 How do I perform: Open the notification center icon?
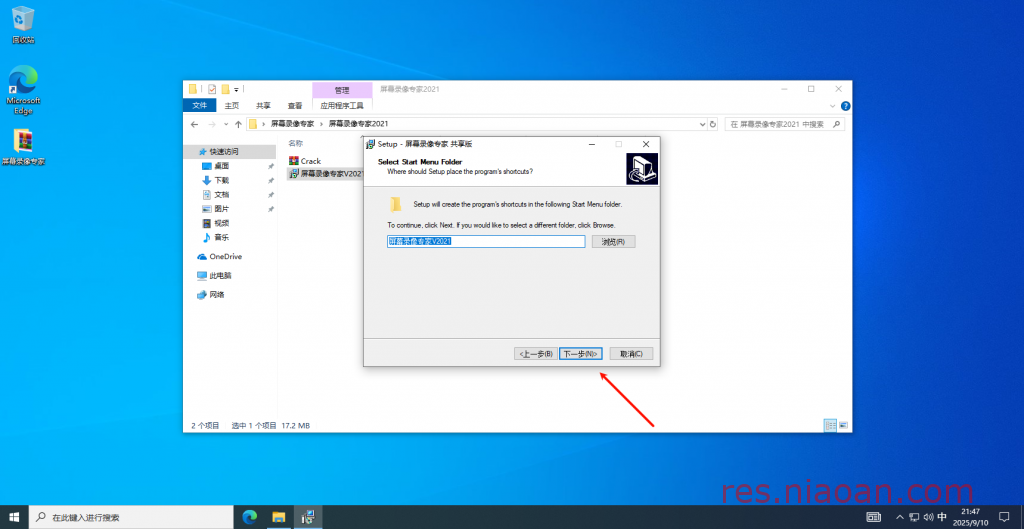(1004, 517)
